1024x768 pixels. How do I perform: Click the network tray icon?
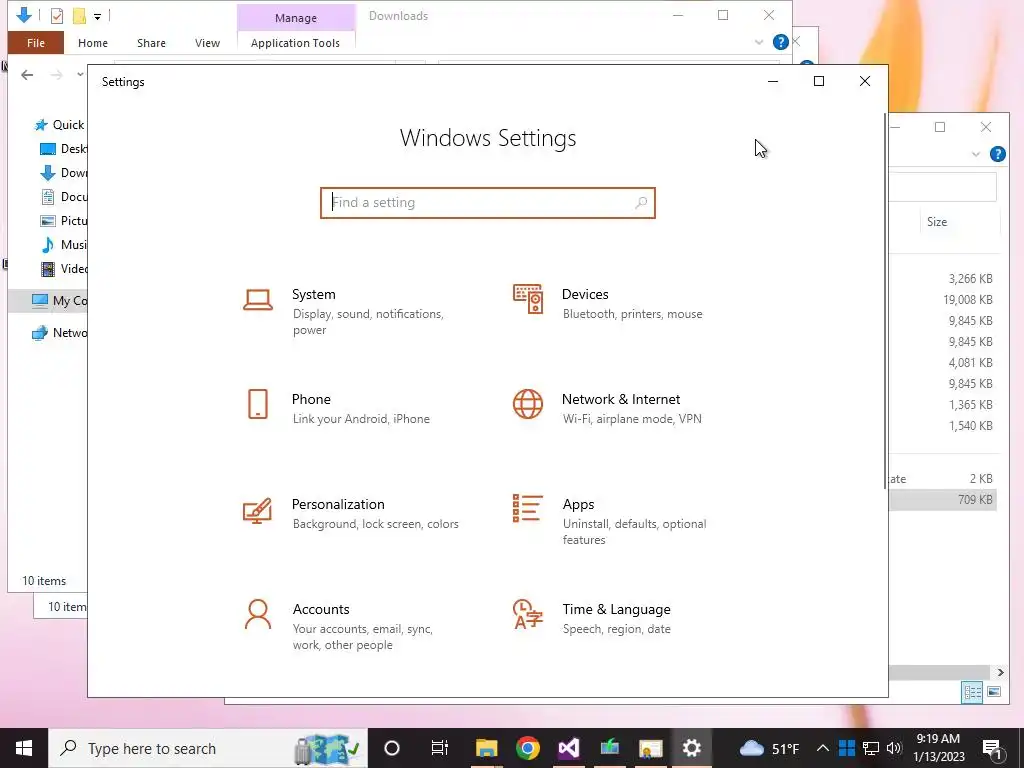point(871,748)
